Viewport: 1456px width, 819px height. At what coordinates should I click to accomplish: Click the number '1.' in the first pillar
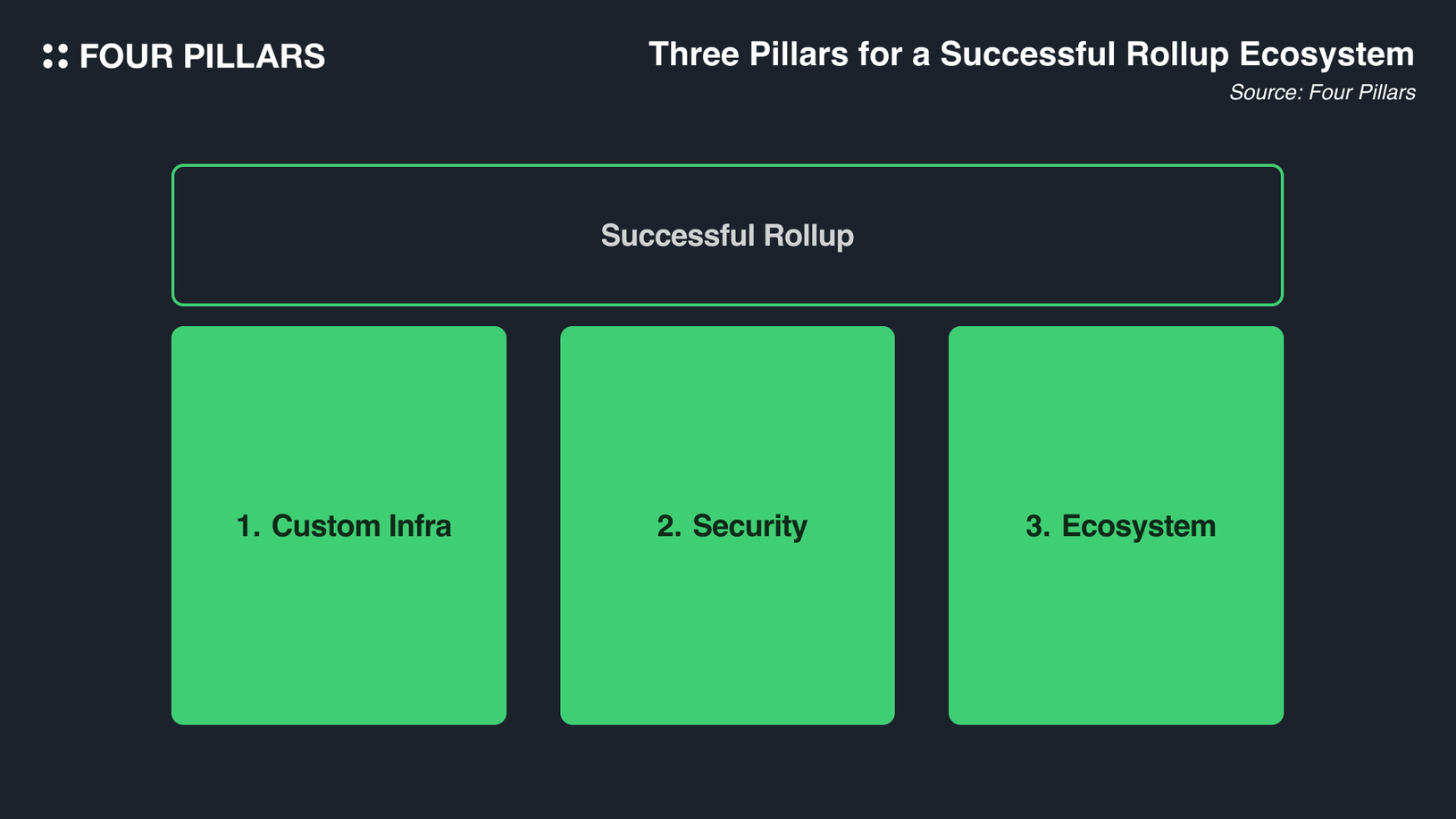[x=247, y=526]
